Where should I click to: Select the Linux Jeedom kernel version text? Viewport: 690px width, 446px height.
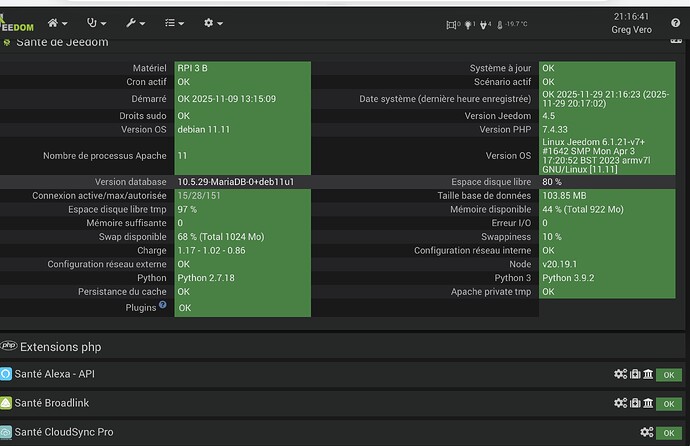[x=596, y=156]
